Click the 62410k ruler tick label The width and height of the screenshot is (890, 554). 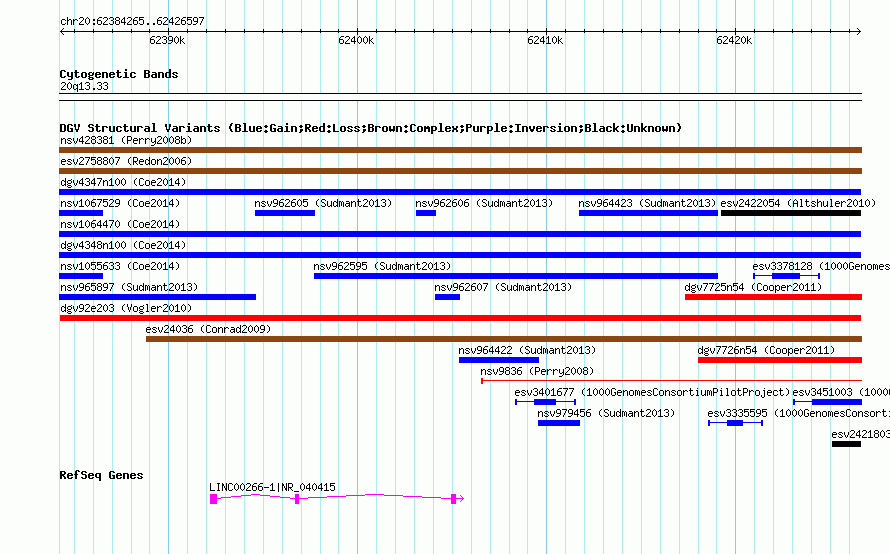[545, 40]
